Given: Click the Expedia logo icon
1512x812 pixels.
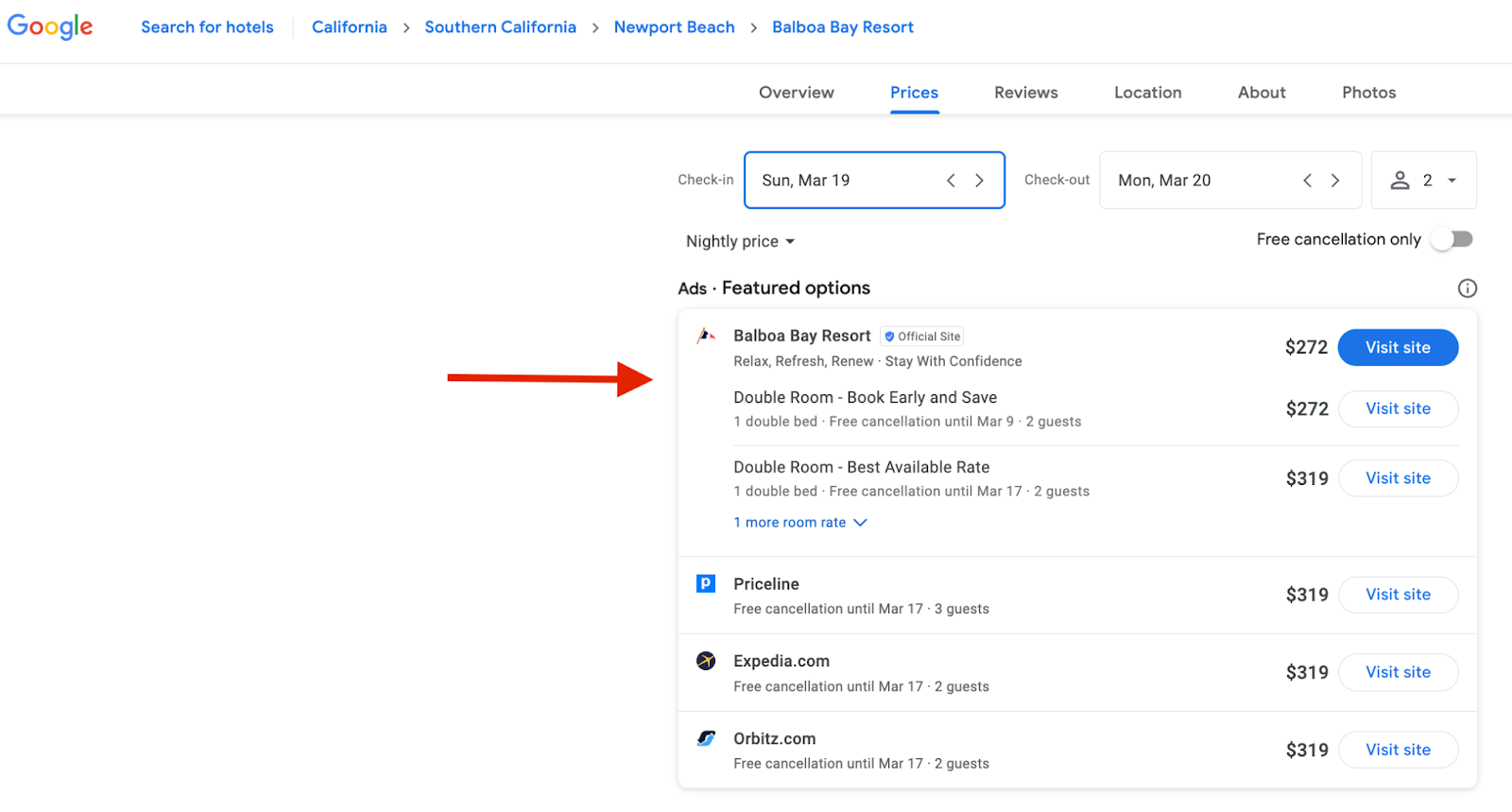Looking at the screenshot, I should point(706,661).
